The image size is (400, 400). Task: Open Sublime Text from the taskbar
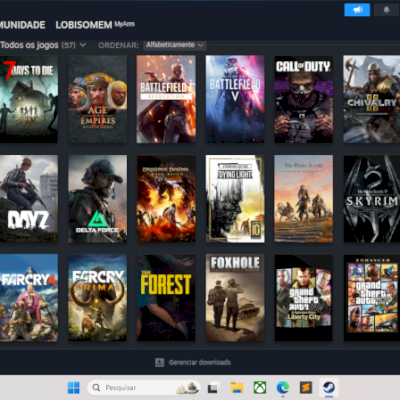tap(306, 388)
